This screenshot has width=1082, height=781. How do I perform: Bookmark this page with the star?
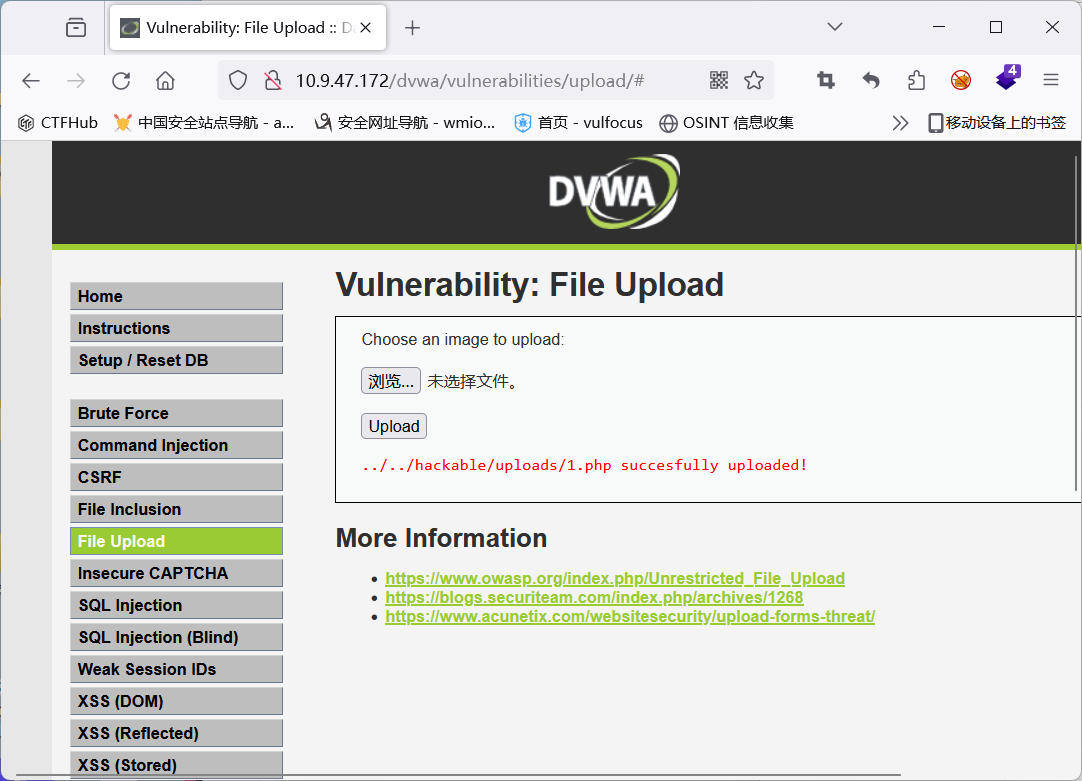(x=754, y=80)
